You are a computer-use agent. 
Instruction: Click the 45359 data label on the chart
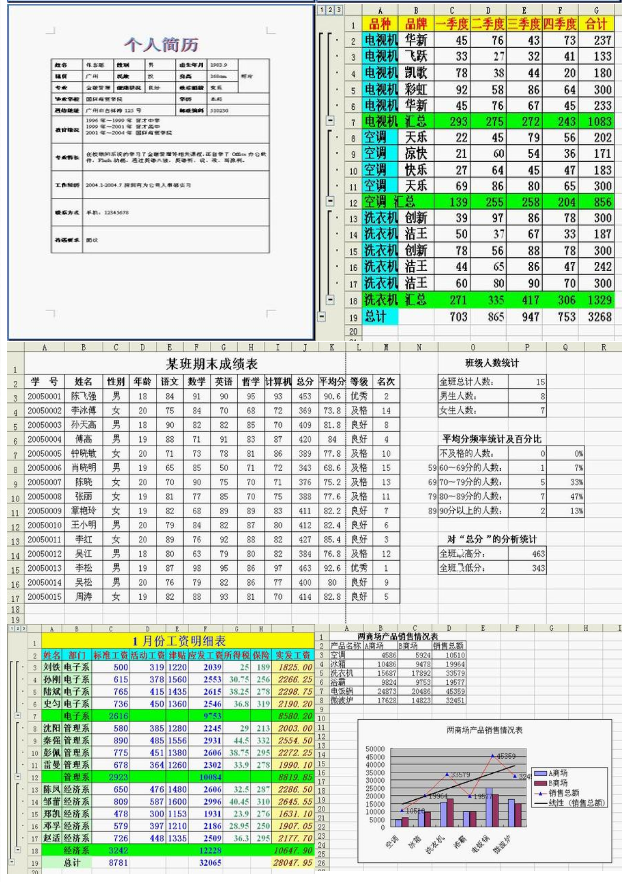click(x=505, y=756)
